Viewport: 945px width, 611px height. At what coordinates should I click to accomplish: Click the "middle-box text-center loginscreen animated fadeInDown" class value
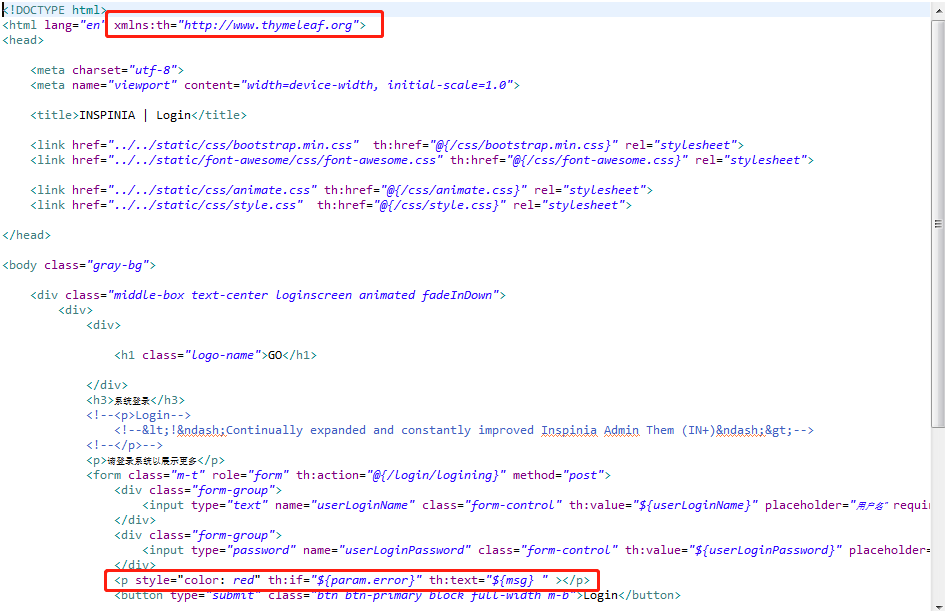pos(303,295)
